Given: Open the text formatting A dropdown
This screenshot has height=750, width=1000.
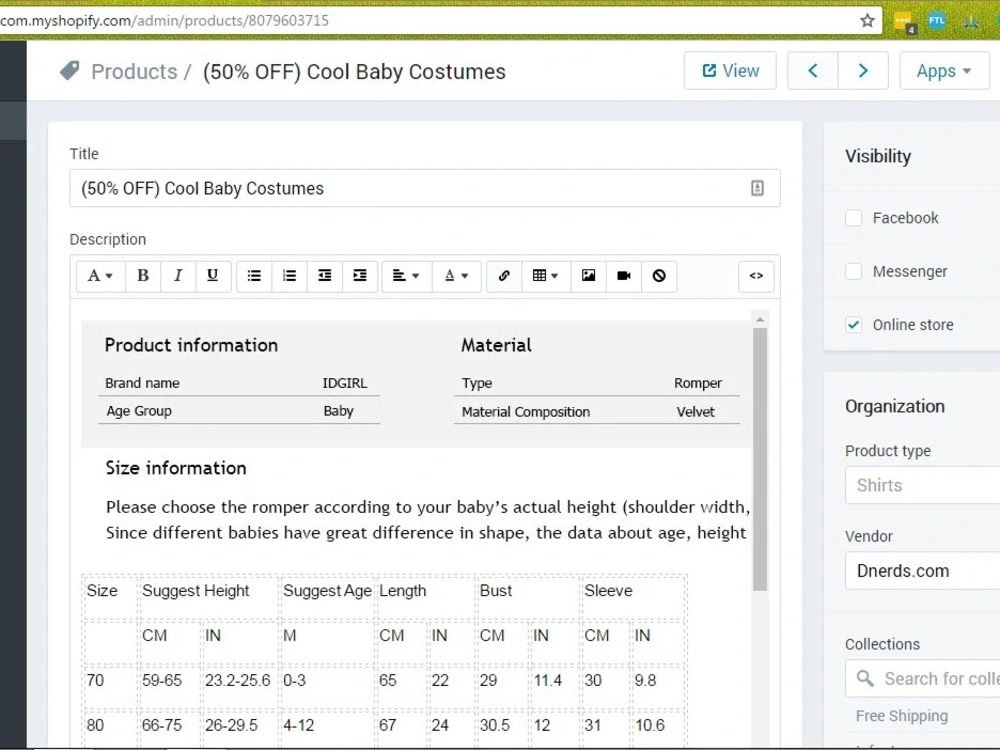Looking at the screenshot, I should [x=100, y=276].
